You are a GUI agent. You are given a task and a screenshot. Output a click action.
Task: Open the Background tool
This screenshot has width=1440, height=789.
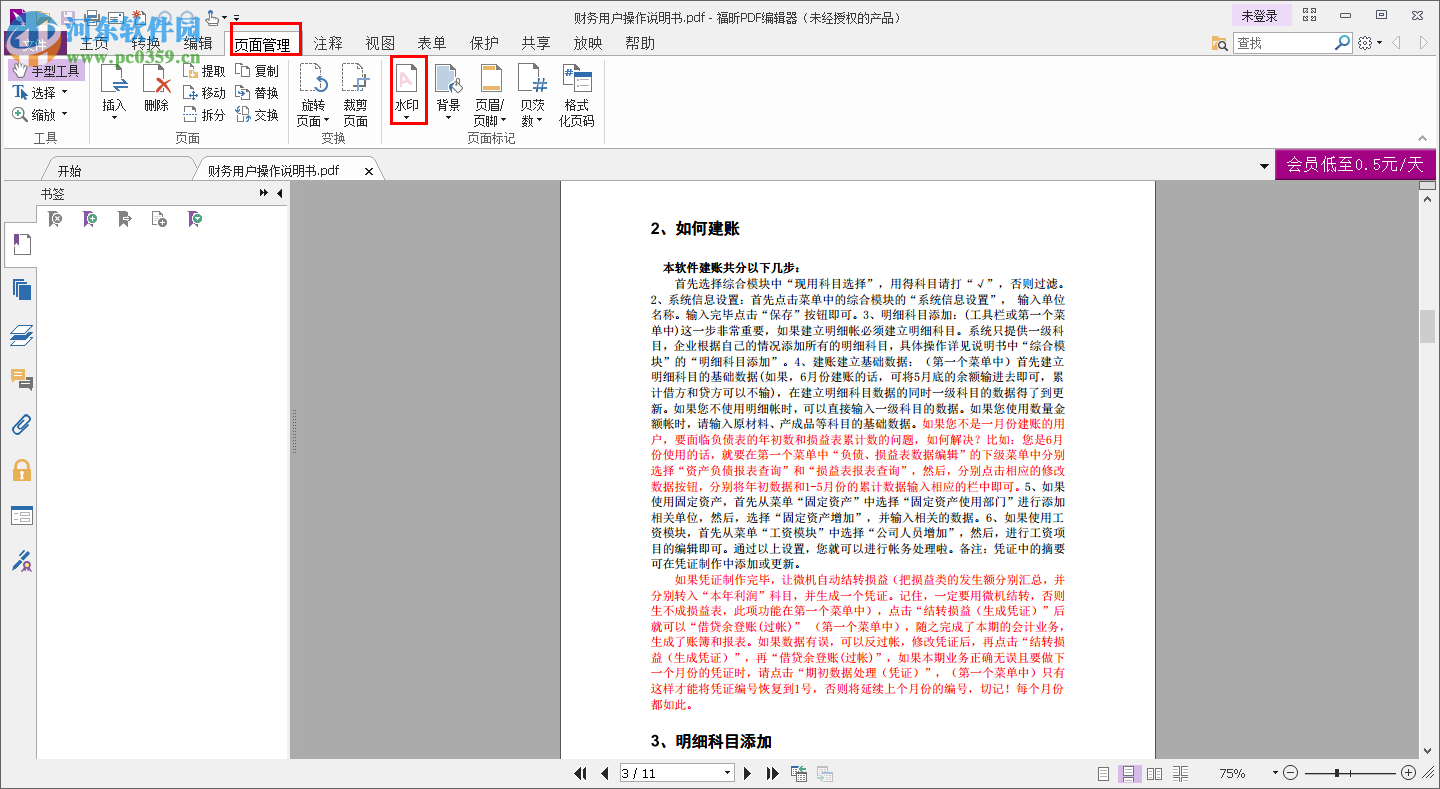(x=449, y=85)
